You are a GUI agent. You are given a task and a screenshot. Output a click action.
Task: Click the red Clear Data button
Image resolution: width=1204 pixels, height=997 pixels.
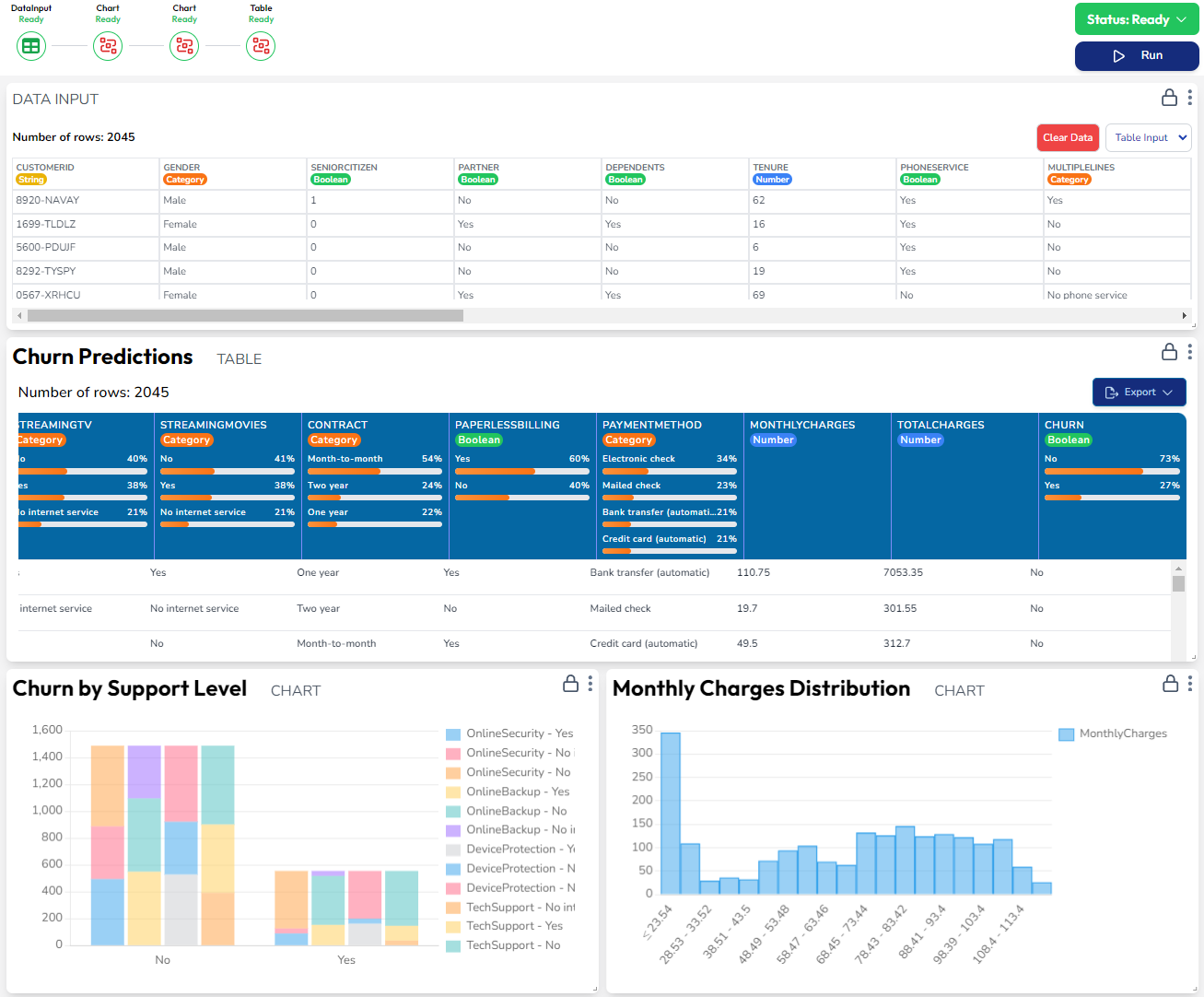pos(1068,137)
